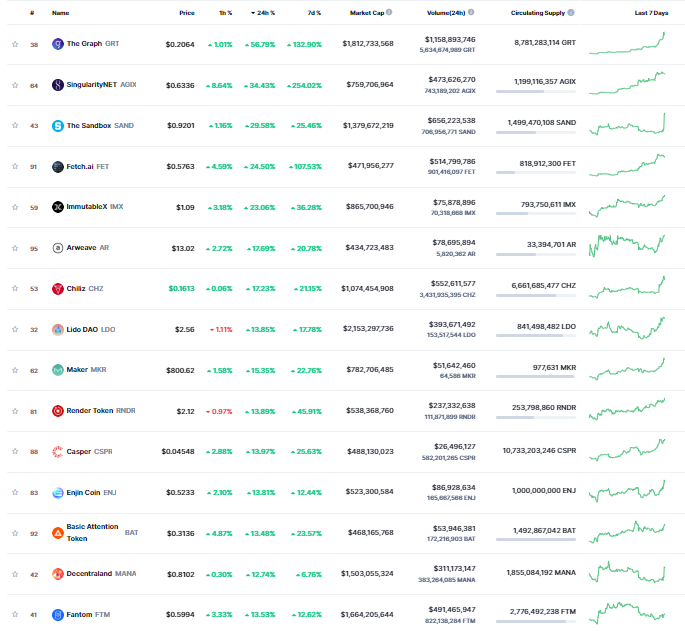Add Basic Attention Token to watchlist star
685x631 pixels.
(15, 533)
